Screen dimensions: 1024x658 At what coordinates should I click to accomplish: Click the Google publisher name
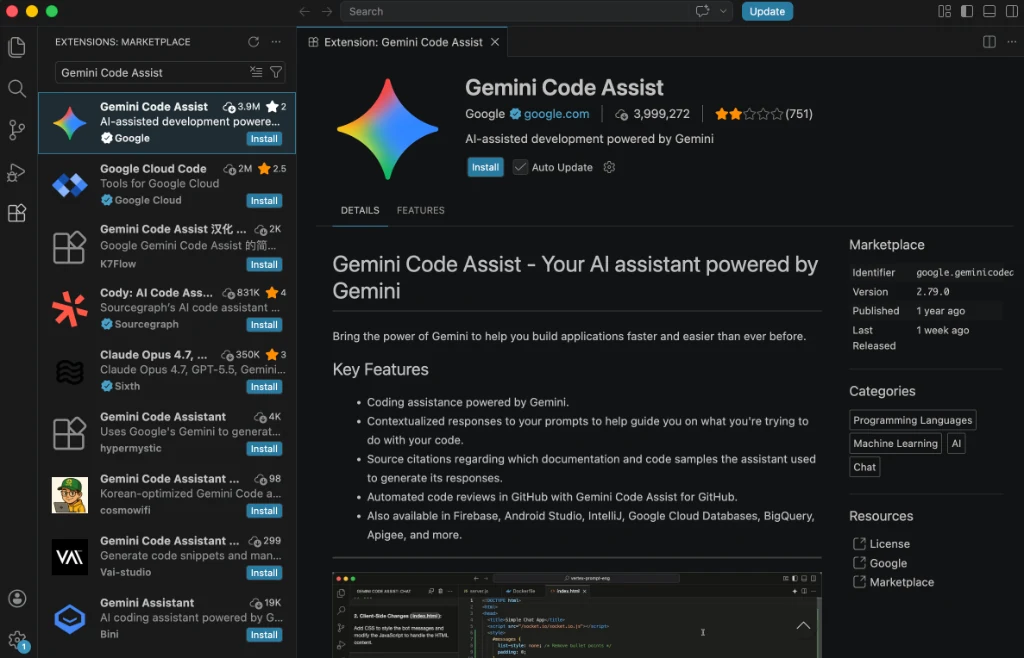[485, 114]
